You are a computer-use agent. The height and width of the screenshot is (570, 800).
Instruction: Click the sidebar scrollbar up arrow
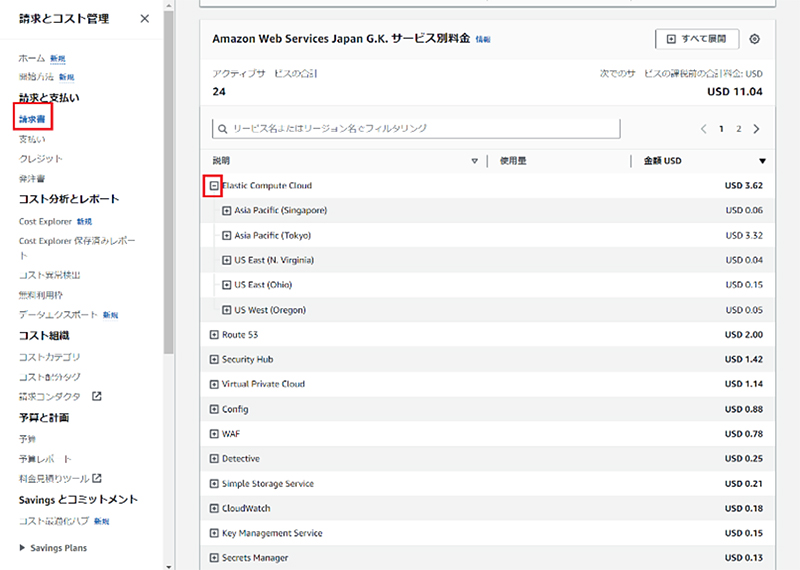[169, 5]
